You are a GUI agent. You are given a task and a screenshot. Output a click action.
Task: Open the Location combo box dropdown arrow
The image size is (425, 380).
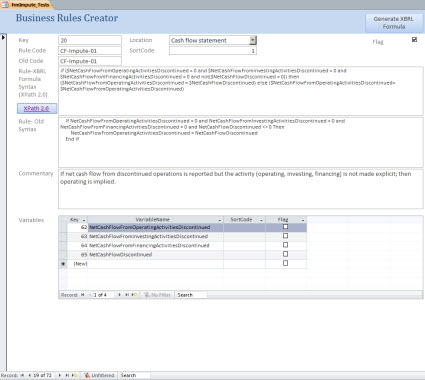pyautogui.click(x=253, y=40)
